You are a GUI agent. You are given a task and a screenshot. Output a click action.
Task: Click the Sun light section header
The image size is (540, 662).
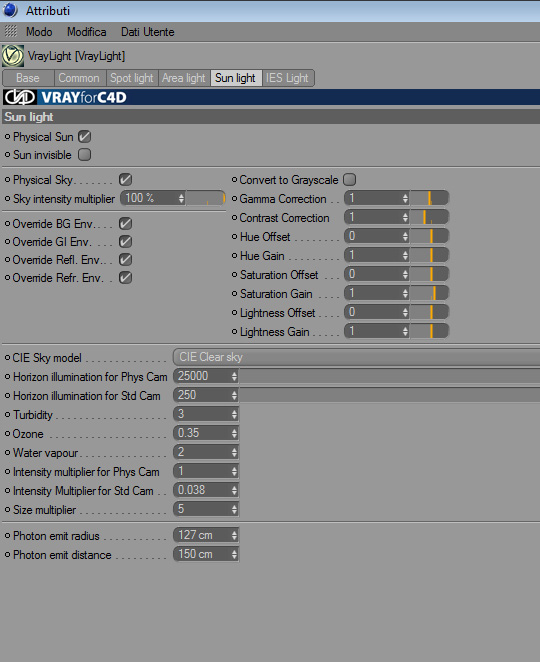tap(271, 117)
